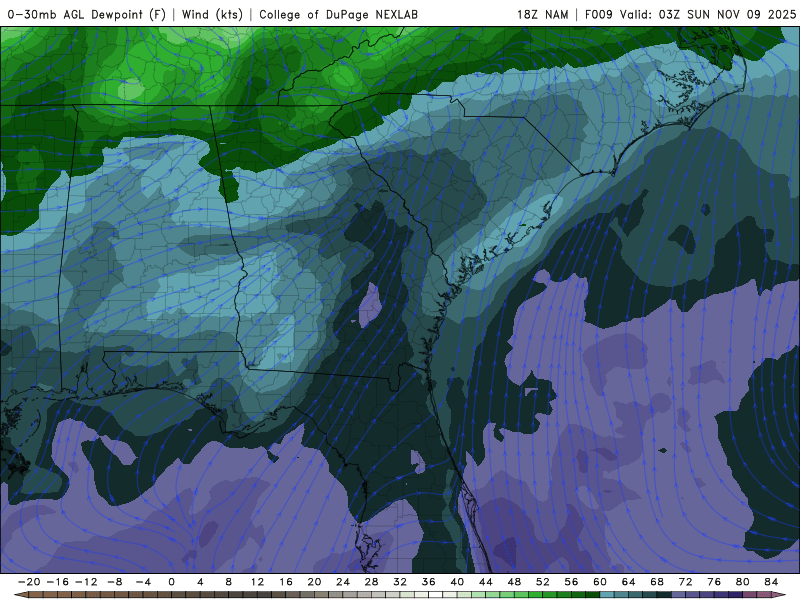Click the '20' value on color scale
Screen dimensions: 800x600
coord(314,582)
